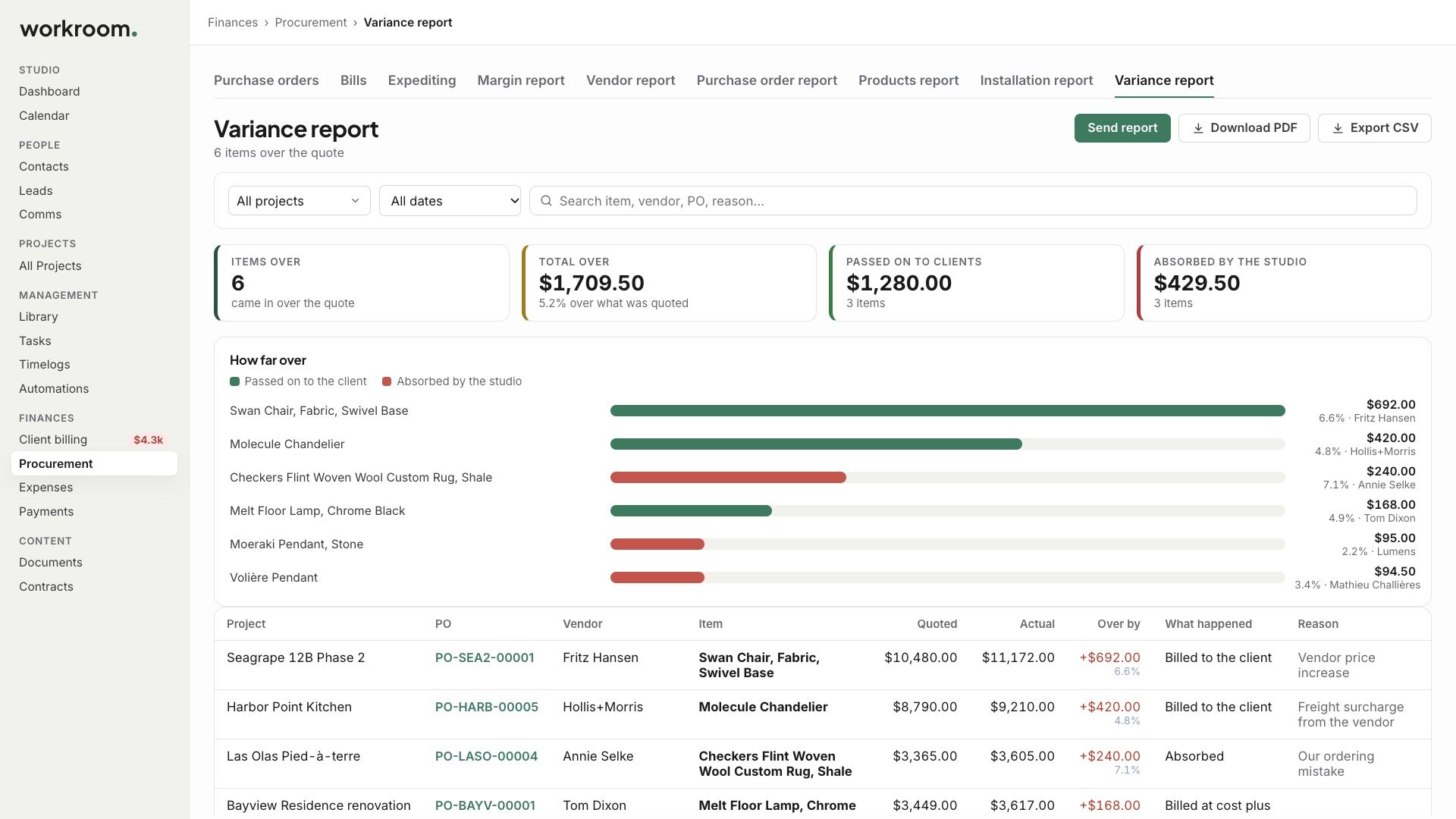Screen dimensions: 1456x819
Task: Go to Automations in the sidebar
Action: pos(54,389)
